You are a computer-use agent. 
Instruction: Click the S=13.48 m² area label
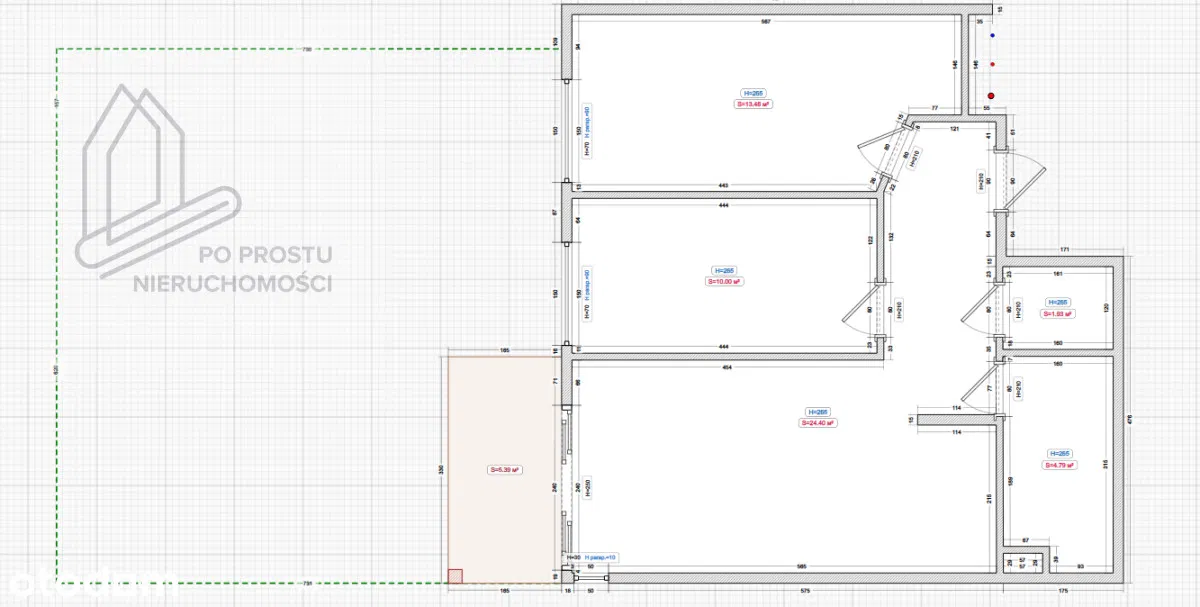tap(753, 103)
